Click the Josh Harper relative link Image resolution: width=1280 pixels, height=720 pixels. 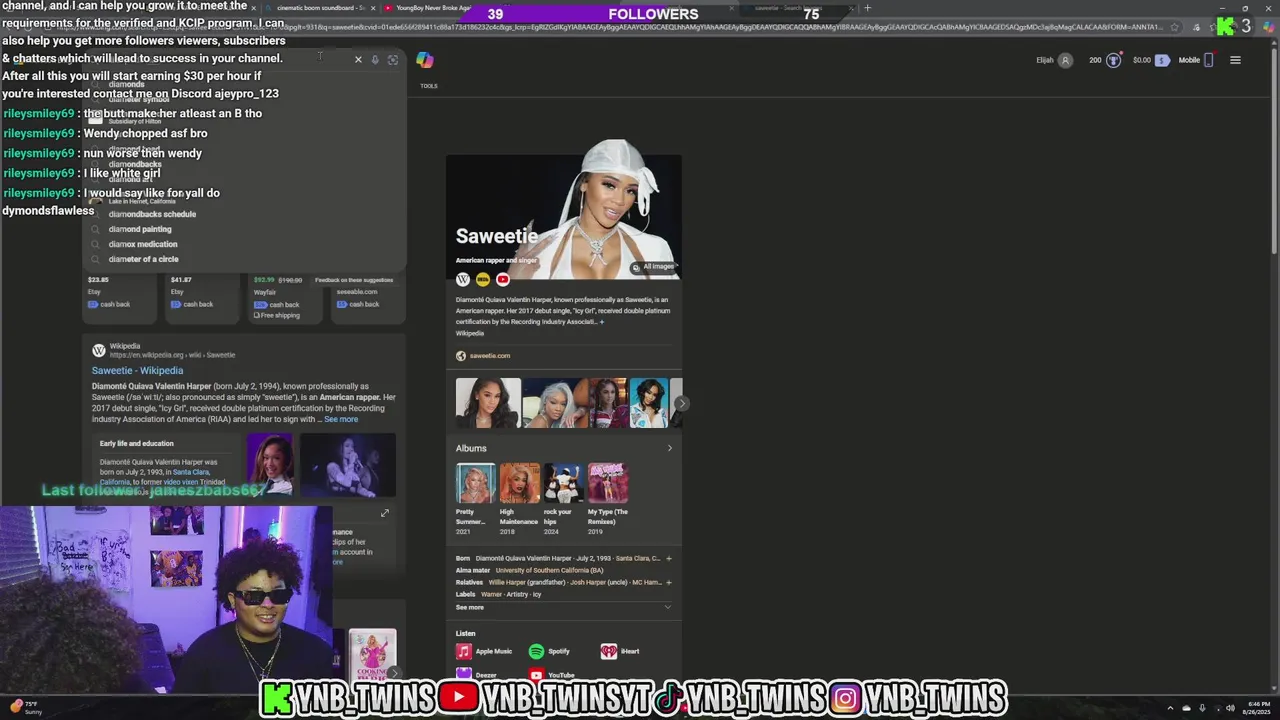[x=588, y=582]
